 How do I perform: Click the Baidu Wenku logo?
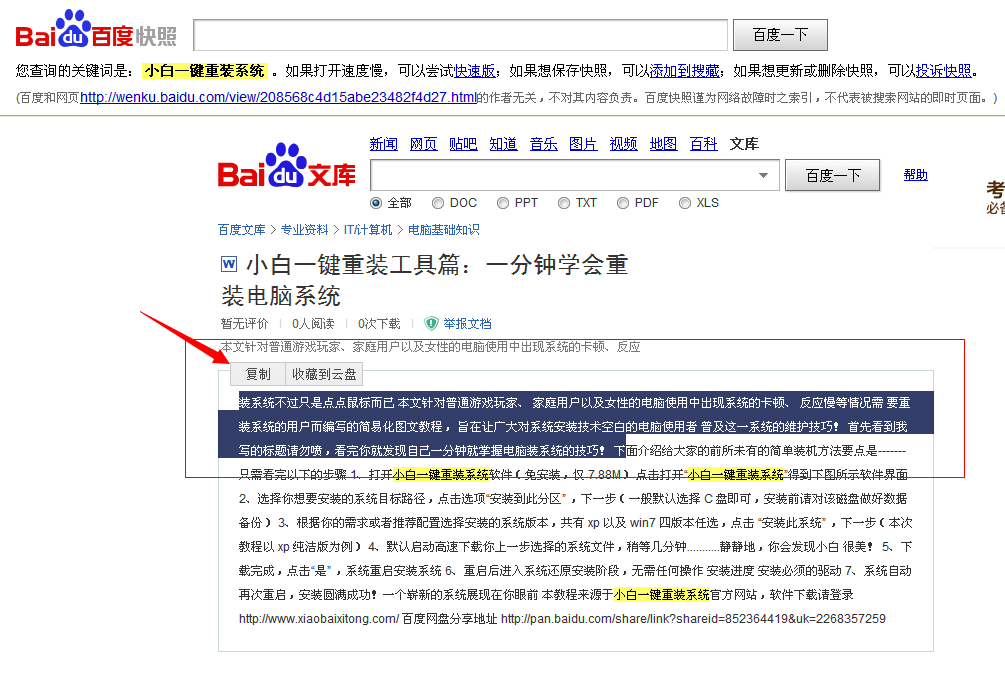coord(287,167)
